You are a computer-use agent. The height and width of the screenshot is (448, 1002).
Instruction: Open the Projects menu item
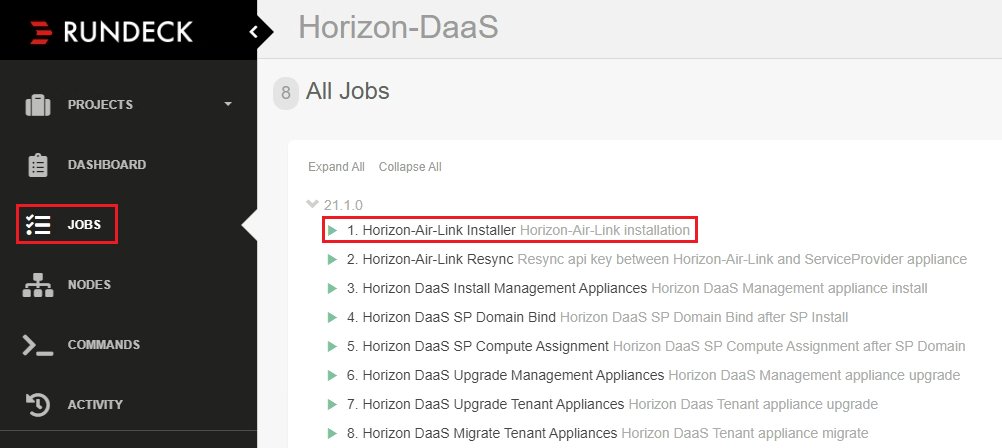tap(100, 105)
